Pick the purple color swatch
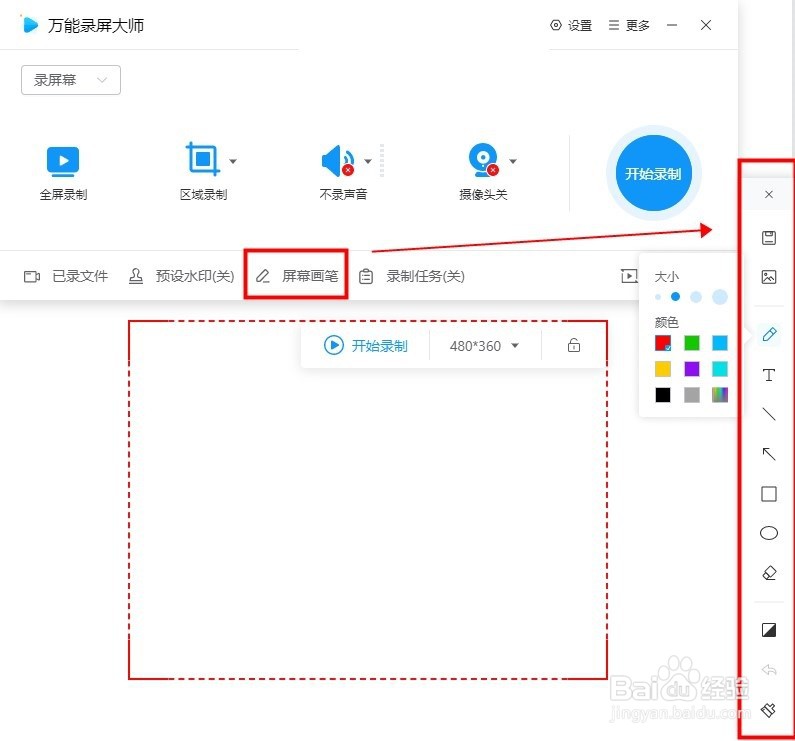This screenshot has height=741, width=795. pos(692,369)
